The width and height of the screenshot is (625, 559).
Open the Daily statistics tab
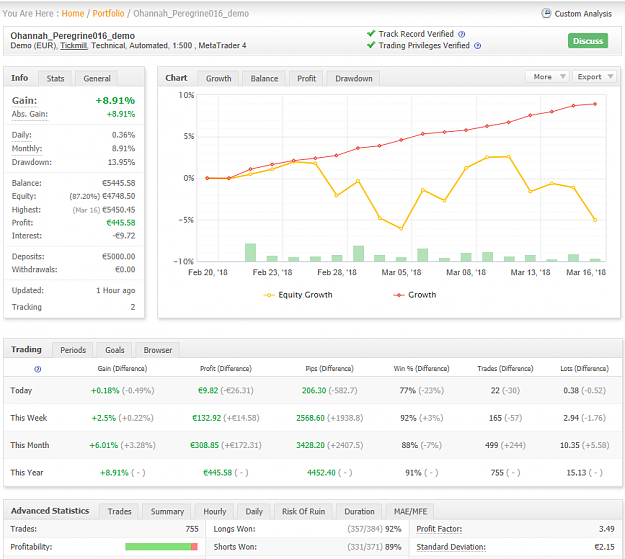254,511
